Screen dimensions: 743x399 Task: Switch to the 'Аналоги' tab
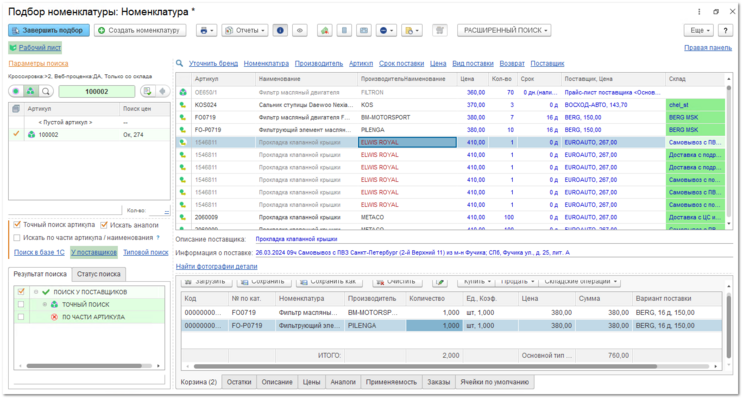[343, 382]
